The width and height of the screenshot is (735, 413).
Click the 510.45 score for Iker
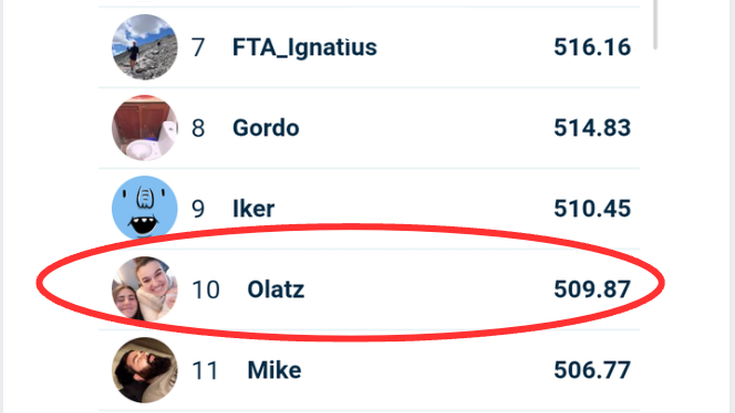point(592,209)
